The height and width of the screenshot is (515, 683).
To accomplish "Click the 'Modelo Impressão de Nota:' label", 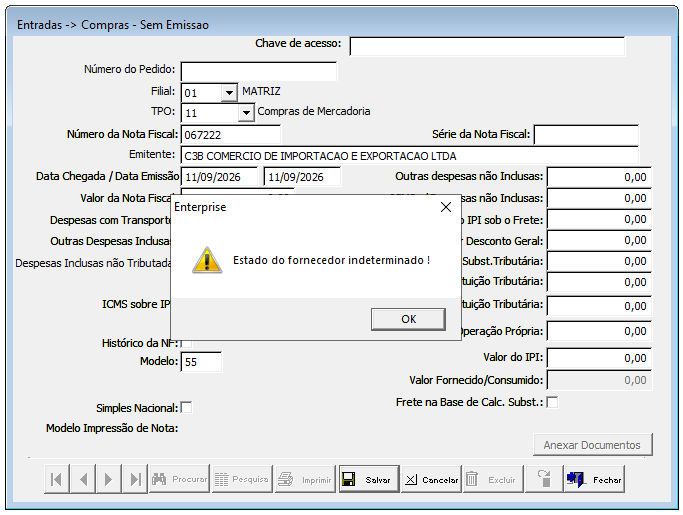I will point(112,428).
